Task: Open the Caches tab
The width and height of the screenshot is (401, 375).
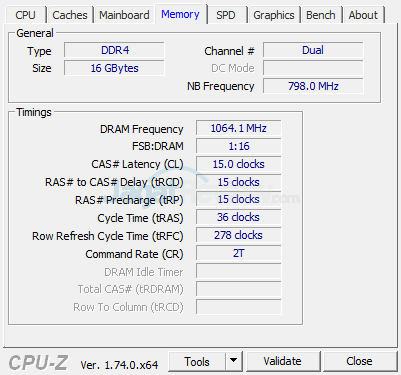Action: pyautogui.click(x=70, y=15)
